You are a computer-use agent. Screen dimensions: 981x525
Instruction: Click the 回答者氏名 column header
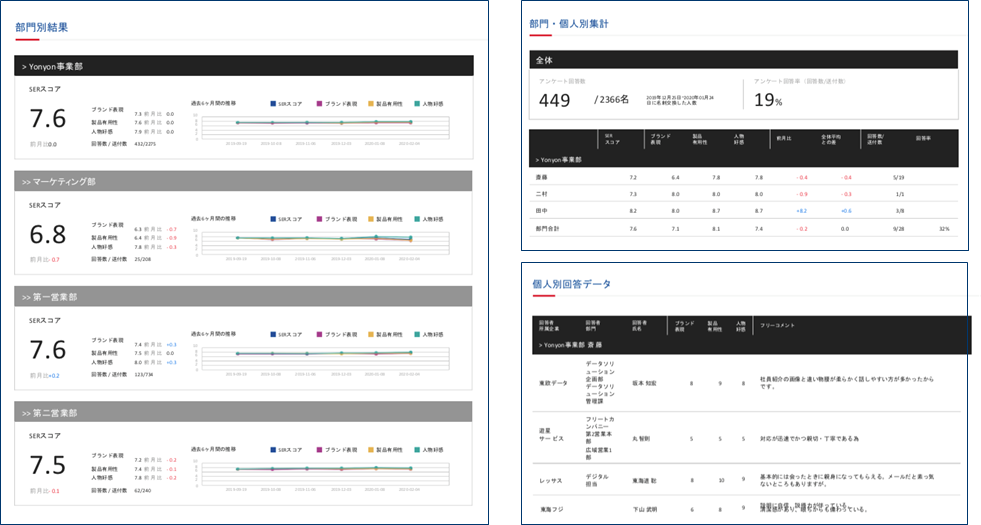pos(639,325)
